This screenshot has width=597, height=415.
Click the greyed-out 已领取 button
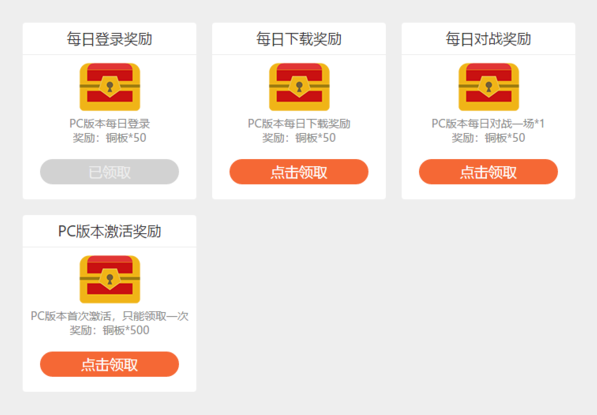109,172
